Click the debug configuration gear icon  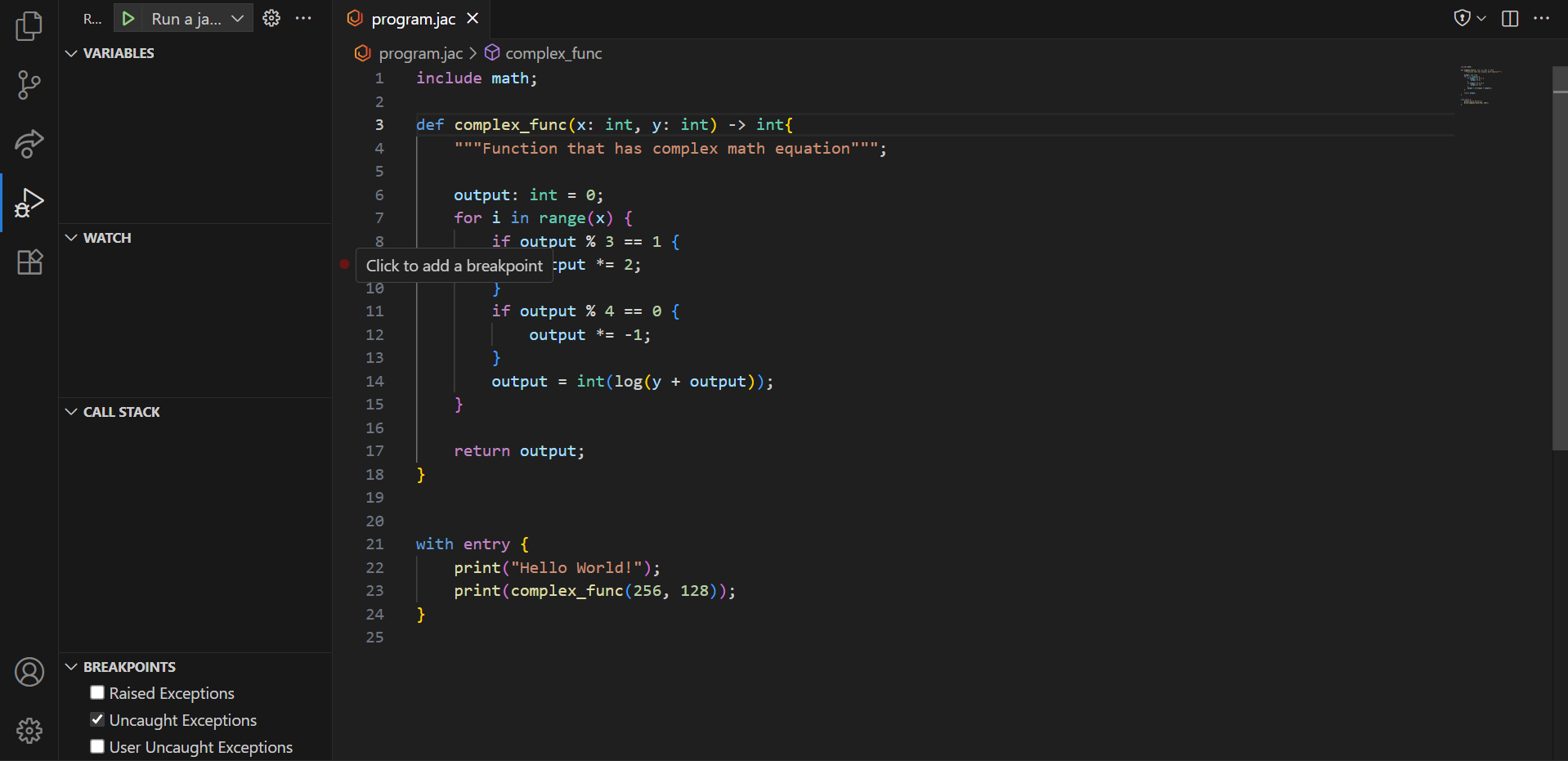tap(271, 18)
